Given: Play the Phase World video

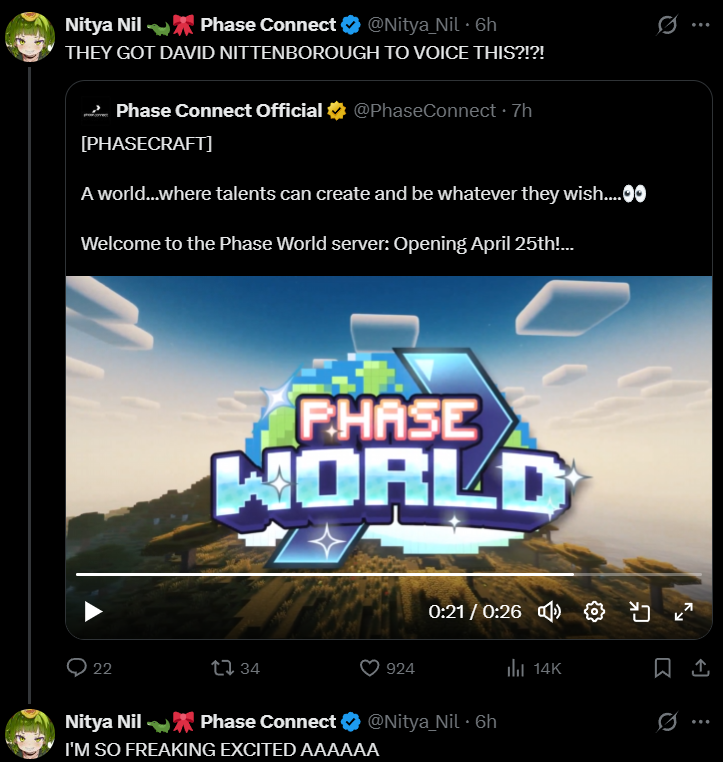Looking at the screenshot, I should [93, 612].
